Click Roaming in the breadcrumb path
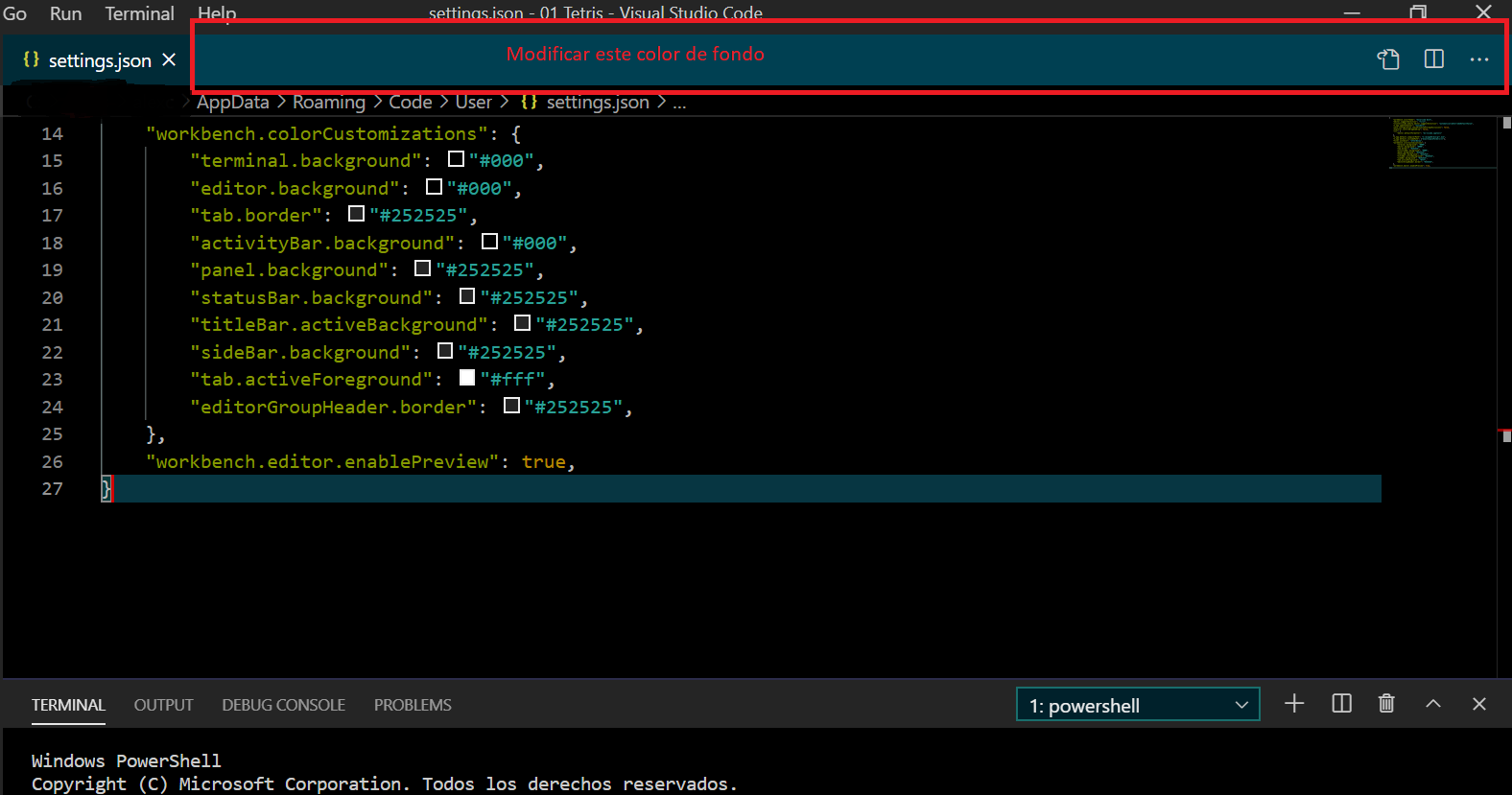The height and width of the screenshot is (795, 1512). (x=329, y=102)
